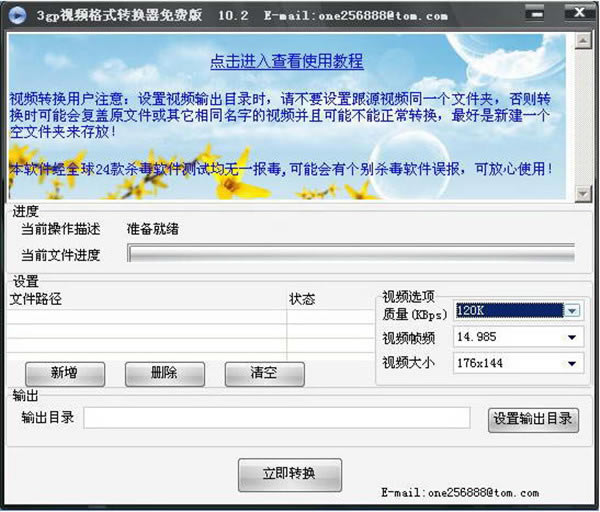
Task: Close the converter window with X
Action: coord(579,13)
